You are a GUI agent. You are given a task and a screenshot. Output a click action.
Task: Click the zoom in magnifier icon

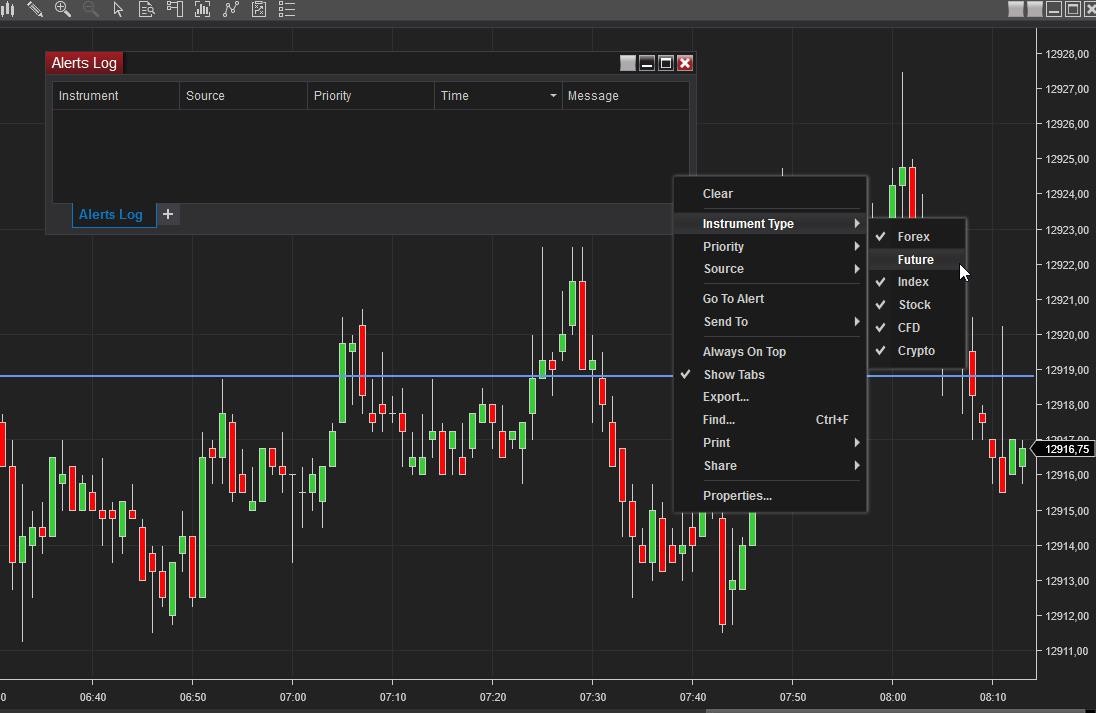(62, 9)
